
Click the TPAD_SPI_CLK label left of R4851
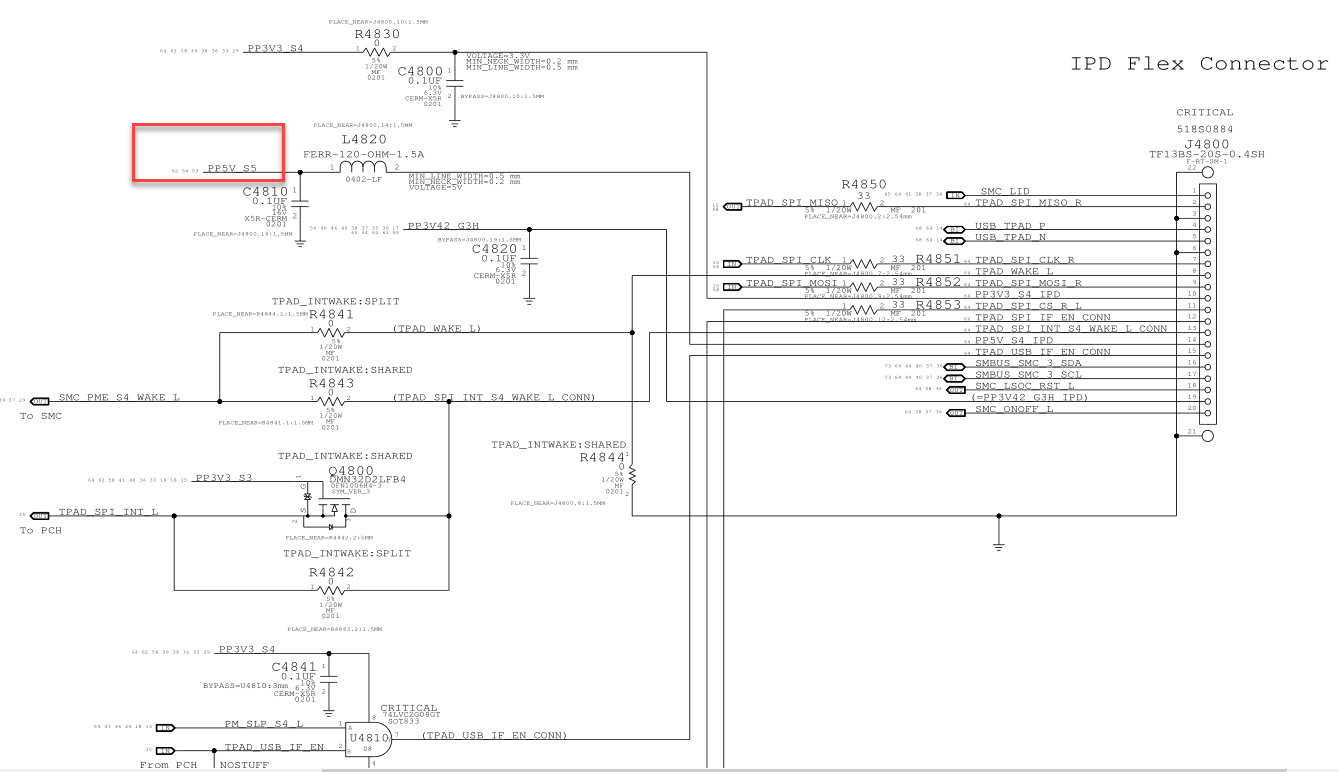point(788,260)
